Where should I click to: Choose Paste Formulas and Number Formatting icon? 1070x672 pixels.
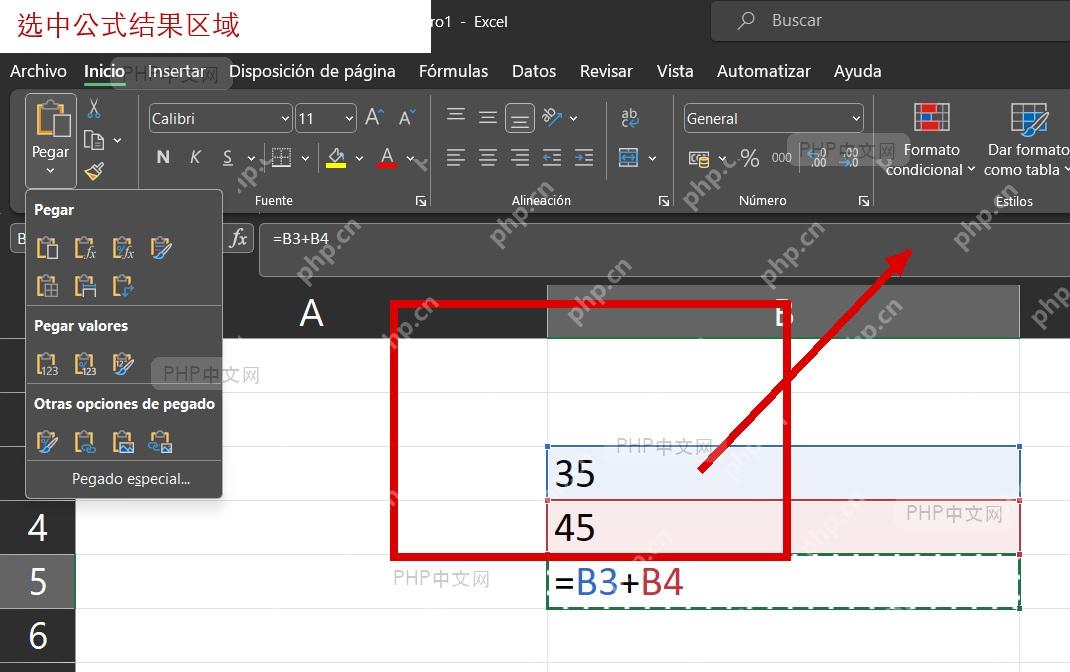click(x=123, y=248)
